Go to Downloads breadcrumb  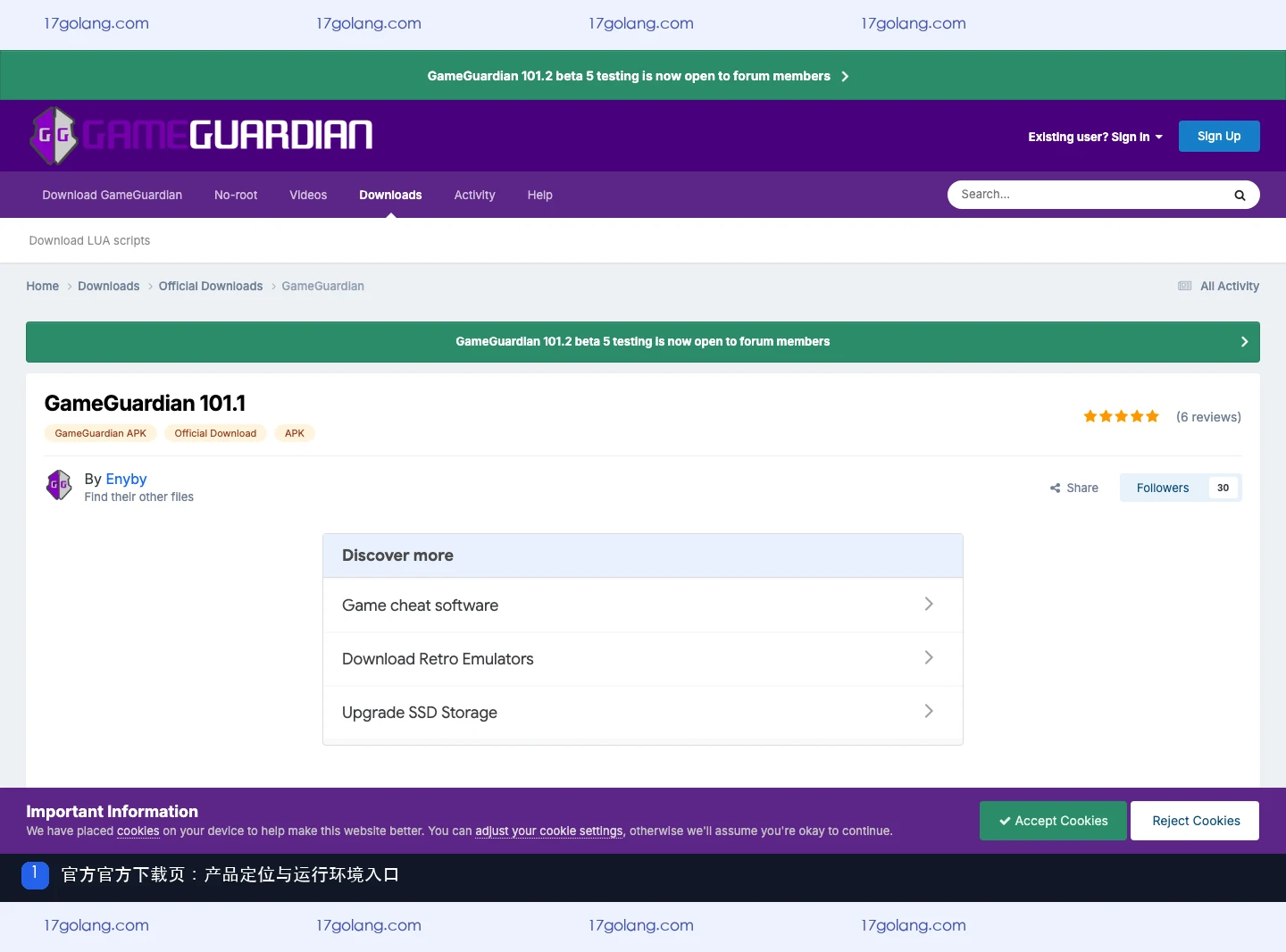coord(109,286)
